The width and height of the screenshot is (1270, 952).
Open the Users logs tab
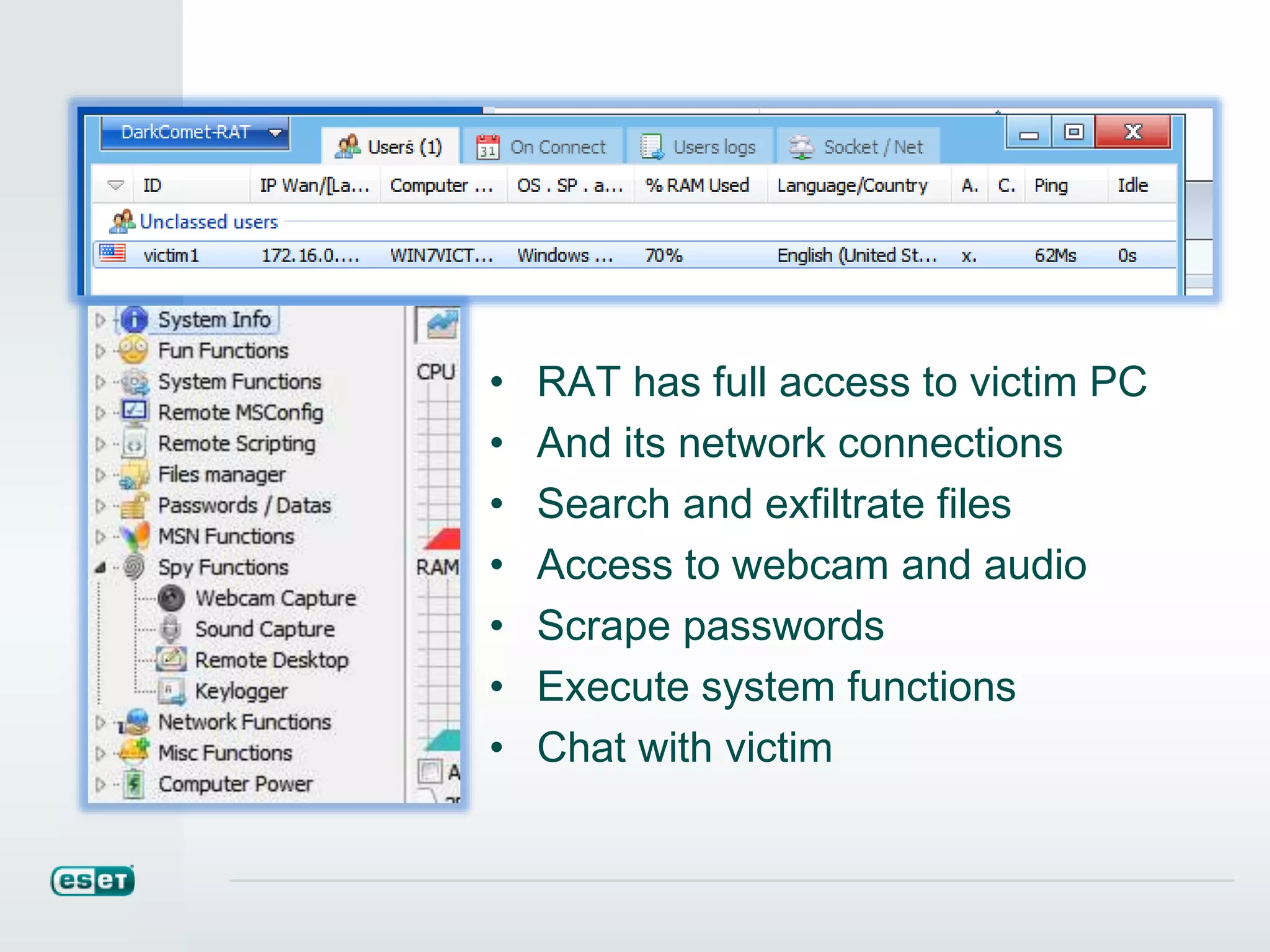coord(699,146)
